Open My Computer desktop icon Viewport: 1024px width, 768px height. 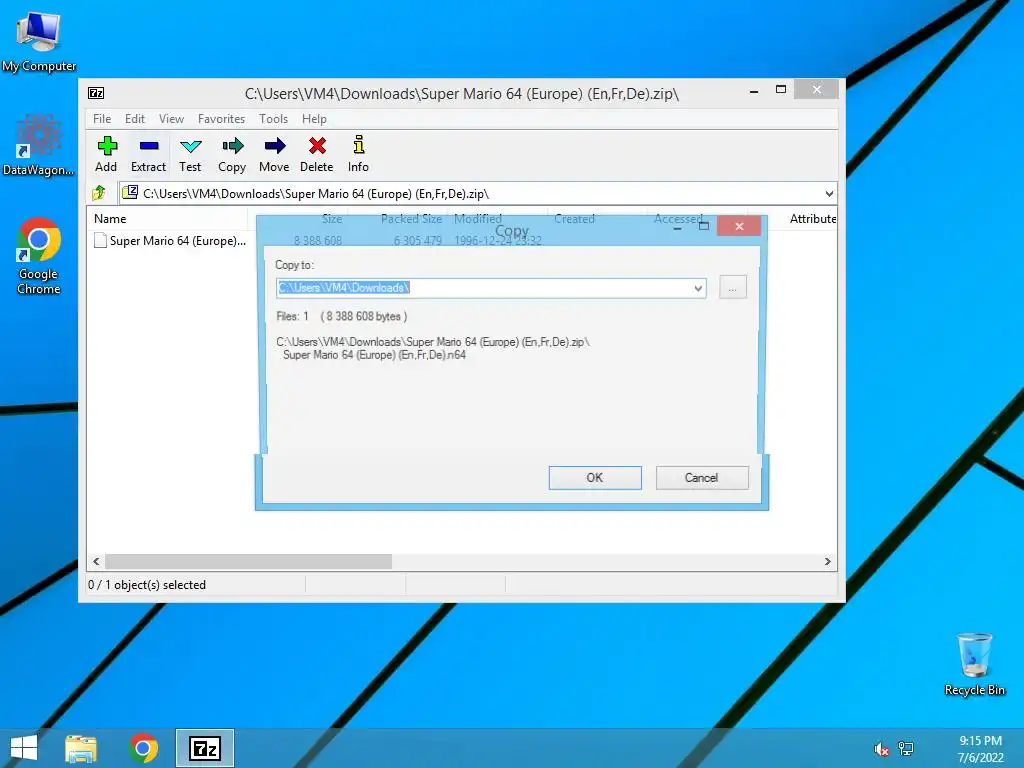click(39, 42)
